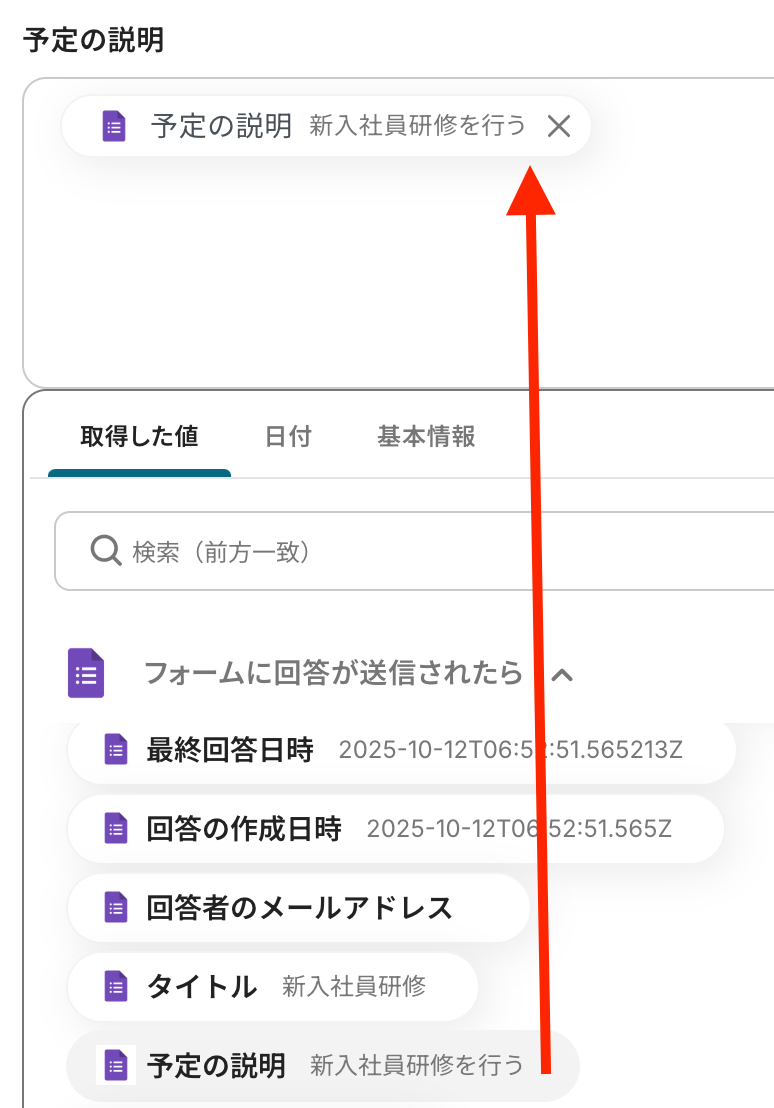Image resolution: width=774 pixels, height=1108 pixels.
Task: Click the Forms icon on the タイトル row
Action: pos(116,986)
